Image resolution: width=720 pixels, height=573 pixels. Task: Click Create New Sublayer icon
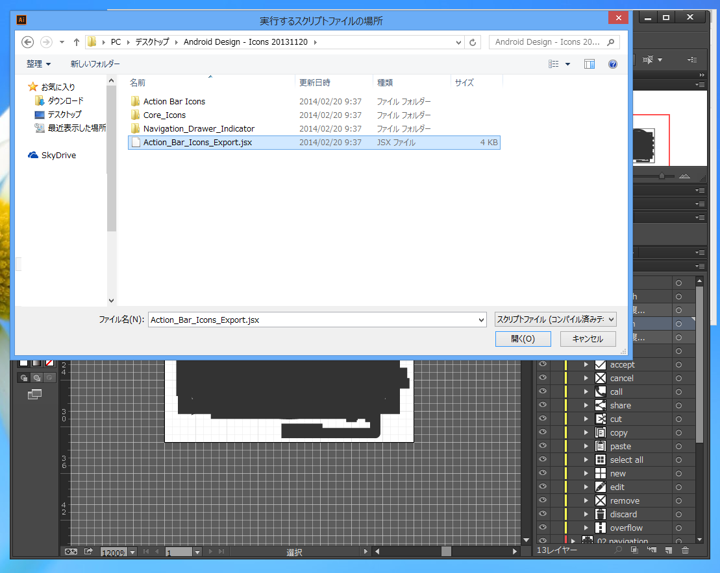652,550
